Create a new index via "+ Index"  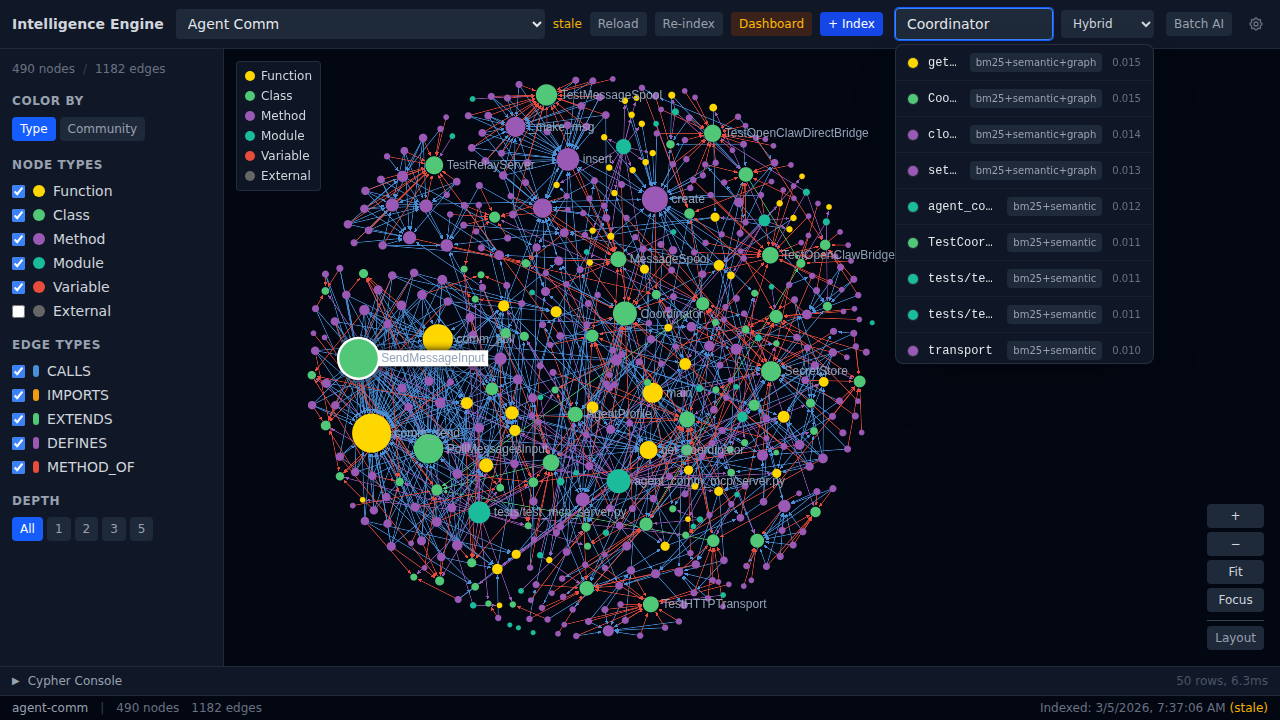851,23
